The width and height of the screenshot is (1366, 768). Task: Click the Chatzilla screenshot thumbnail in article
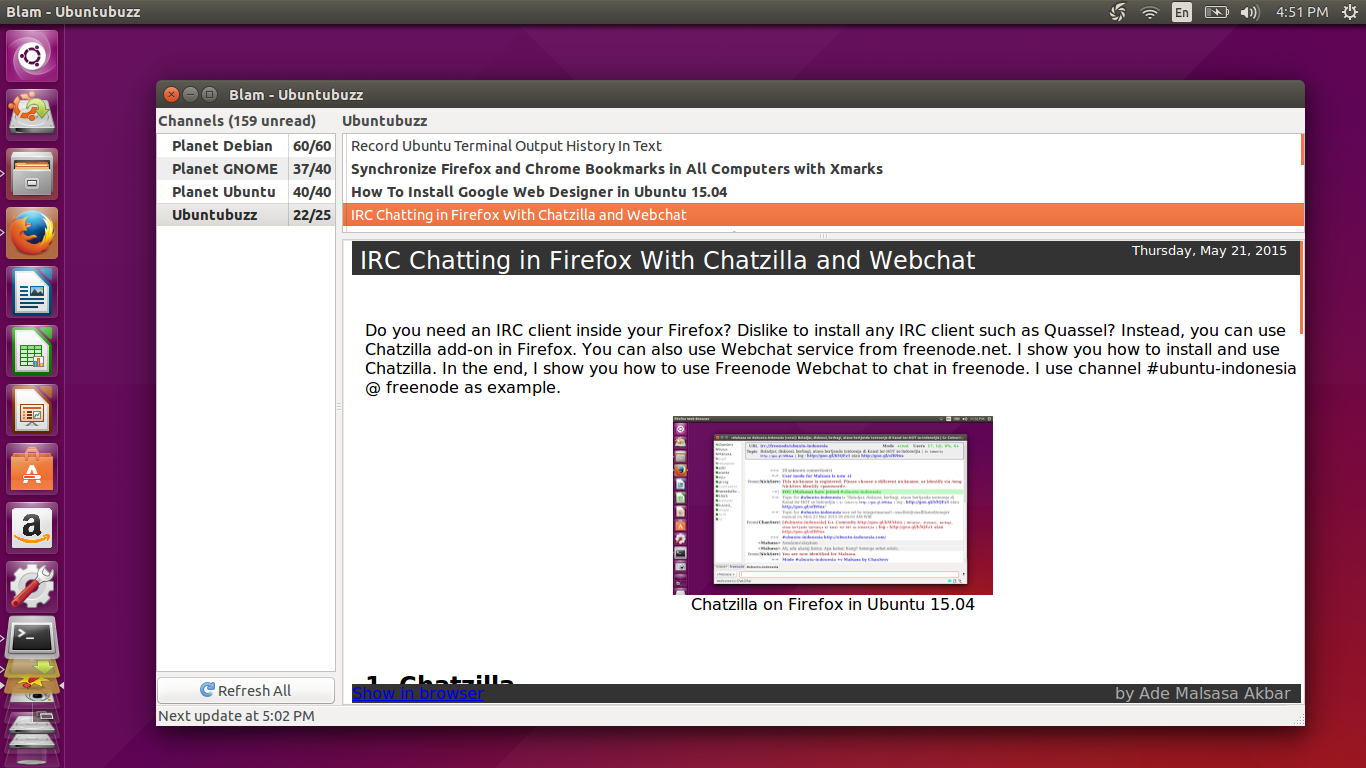coord(832,505)
